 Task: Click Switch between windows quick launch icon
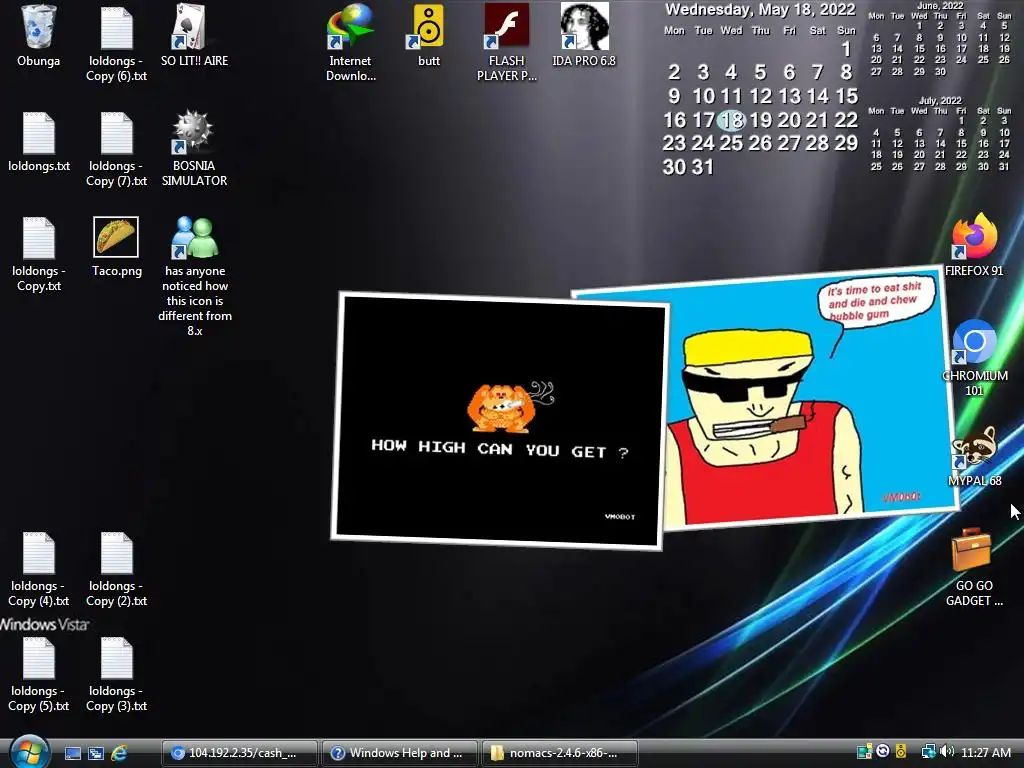click(x=96, y=753)
